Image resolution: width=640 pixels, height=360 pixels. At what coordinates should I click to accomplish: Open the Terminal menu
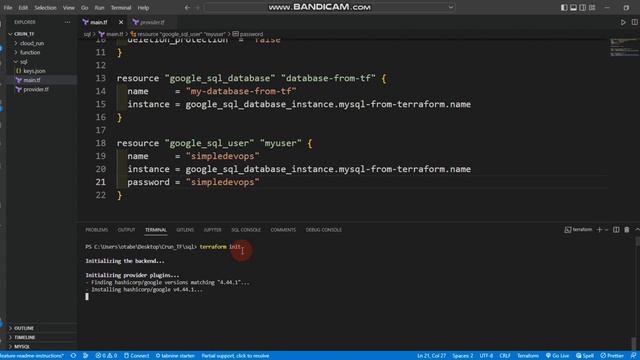click(121, 7)
